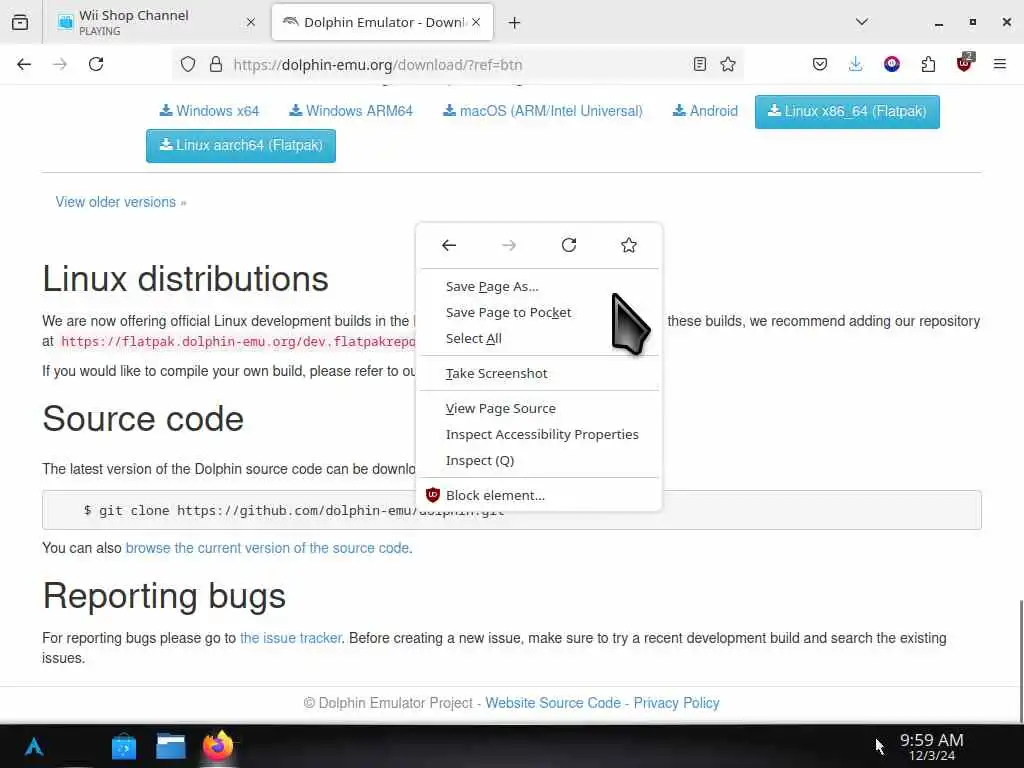Choose Block element… uBlock entry
Viewport: 1024px width, 768px height.
pyautogui.click(x=539, y=495)
